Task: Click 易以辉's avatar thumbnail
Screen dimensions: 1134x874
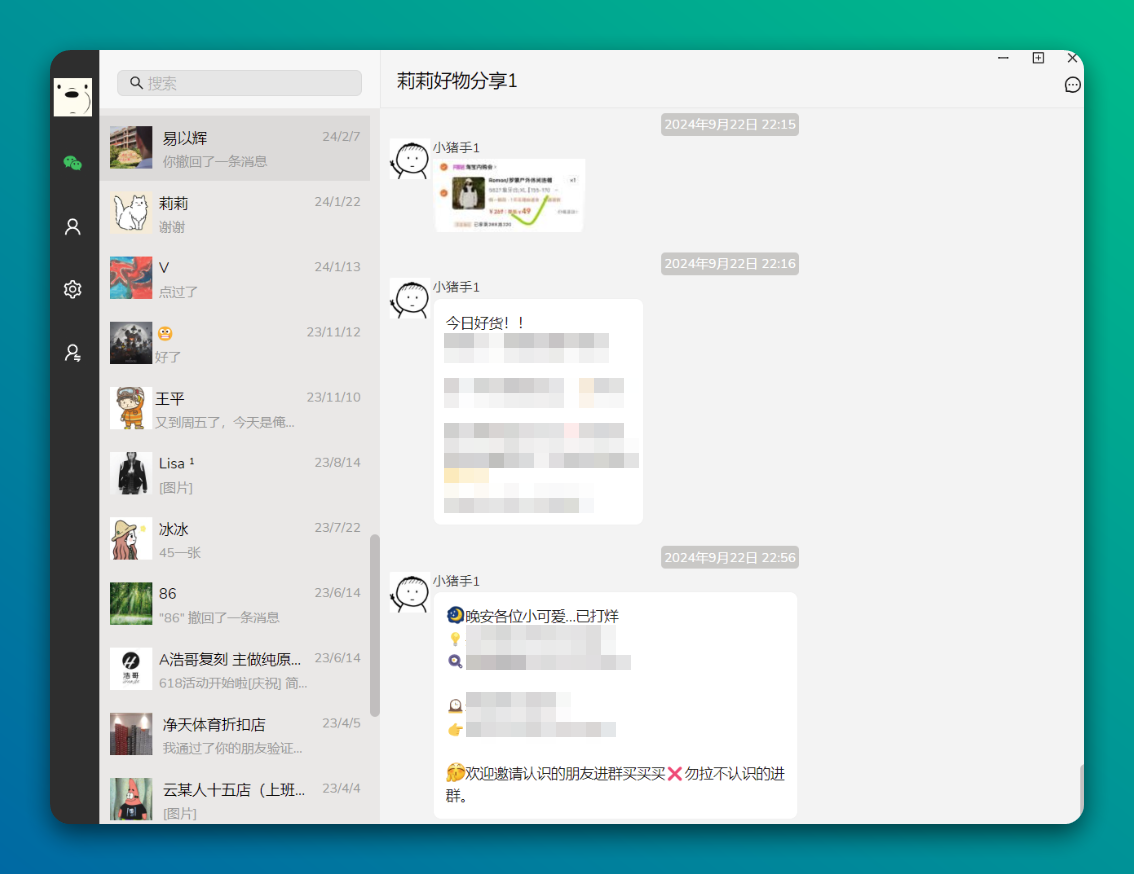Action: coord(131,148)
